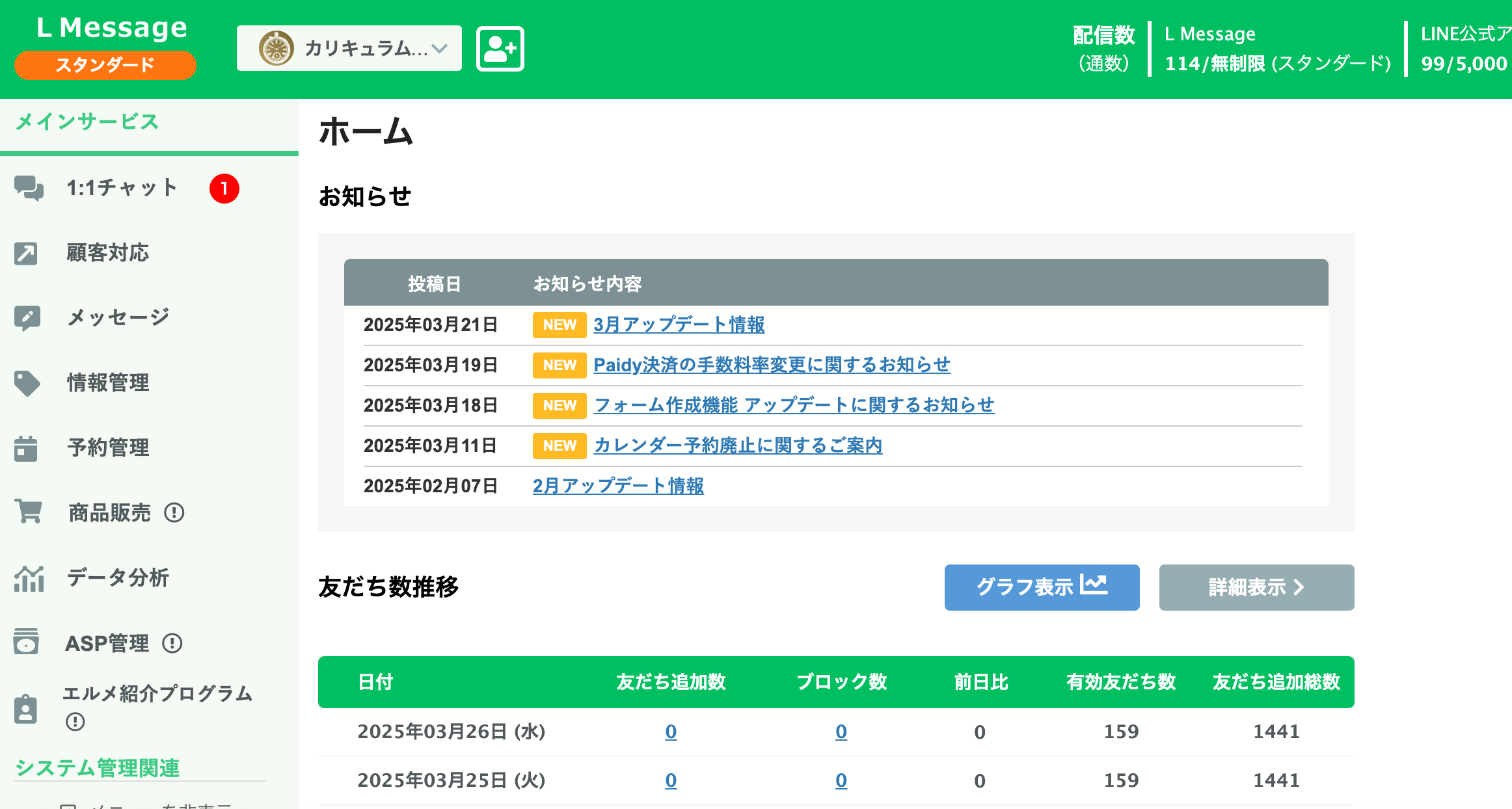This screenshot has width=1512, height=809.
Task: Select the 商品販売 shopping cart icon
Action: pos(27,512)
